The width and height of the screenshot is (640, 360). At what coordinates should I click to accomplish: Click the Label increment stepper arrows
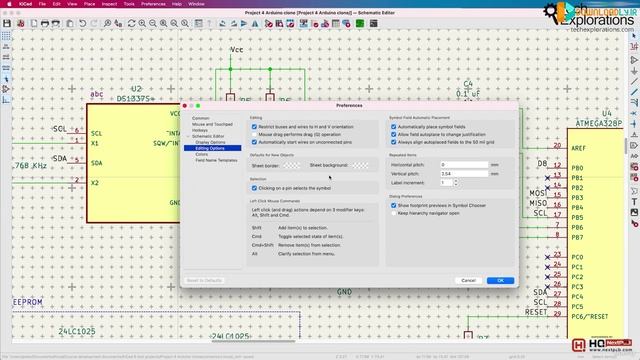(456, 182)
